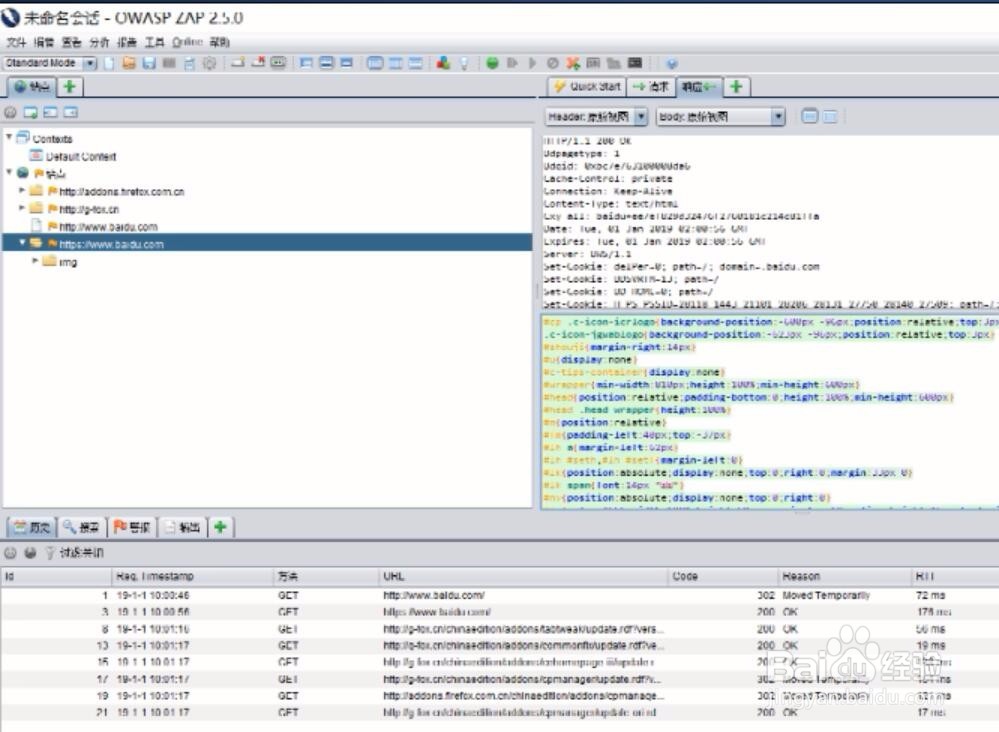Create a new session with the blank page icon
Viewport: 999px width, 732px height.
click(110, 63)
